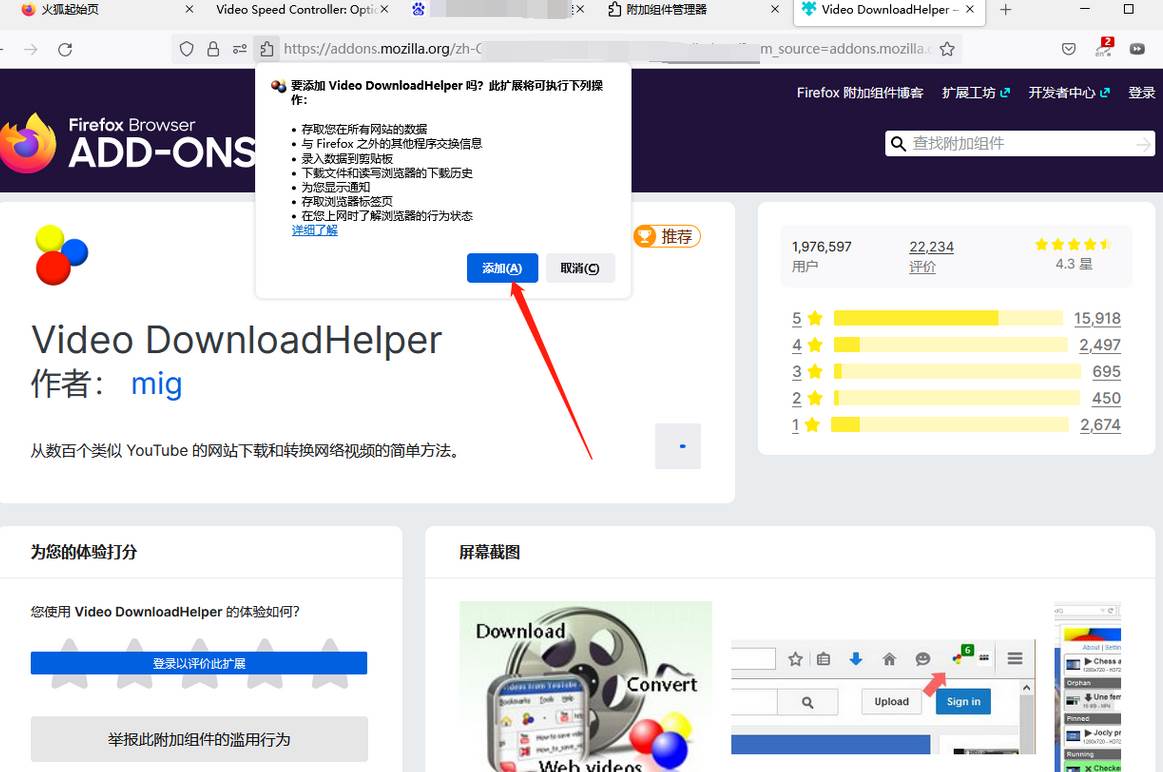This screenshot has height=772, width=1163.
Task: Open the third partially visible screenshot thumbnail
Action: point(1087,687)
